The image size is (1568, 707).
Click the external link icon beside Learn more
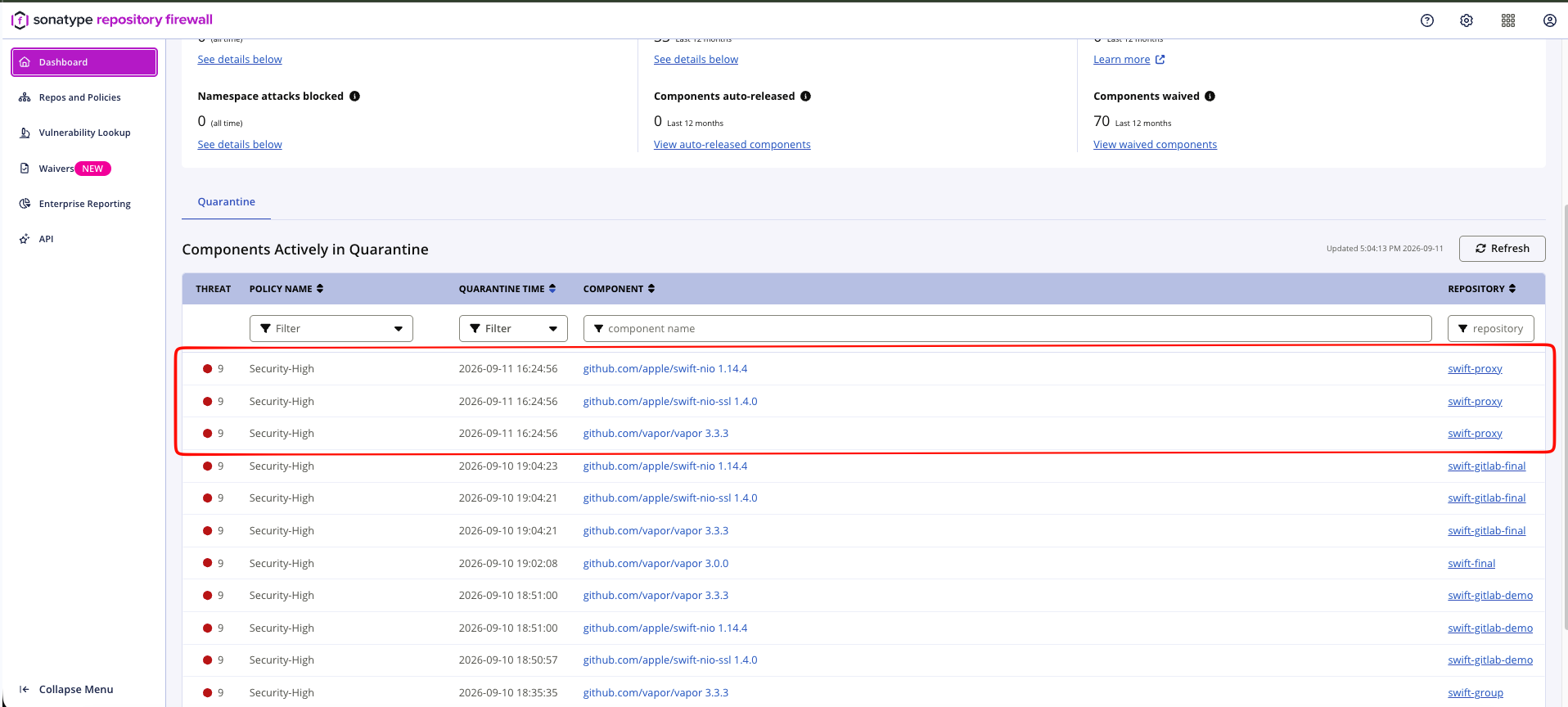[1160, 60]
